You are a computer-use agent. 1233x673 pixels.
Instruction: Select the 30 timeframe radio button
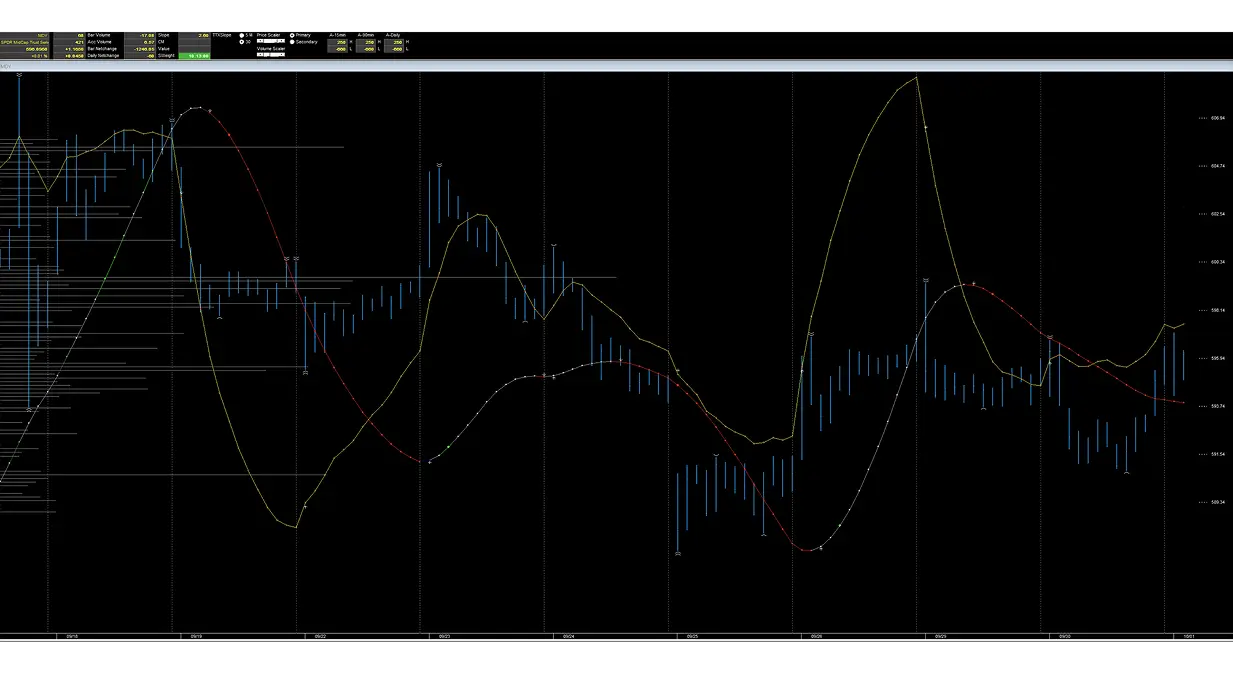(x=241, y=42)
